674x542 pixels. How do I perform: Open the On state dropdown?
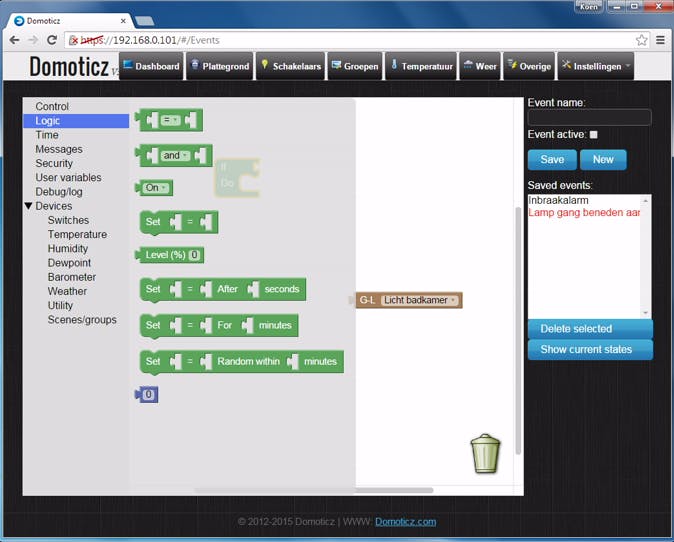156,188
